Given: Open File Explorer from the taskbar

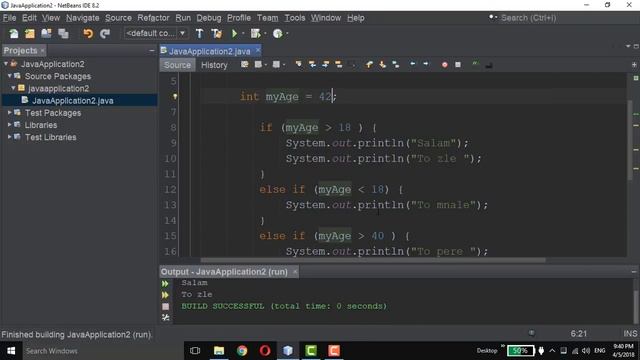Looking at the screenshot, I should pos(219,351).
